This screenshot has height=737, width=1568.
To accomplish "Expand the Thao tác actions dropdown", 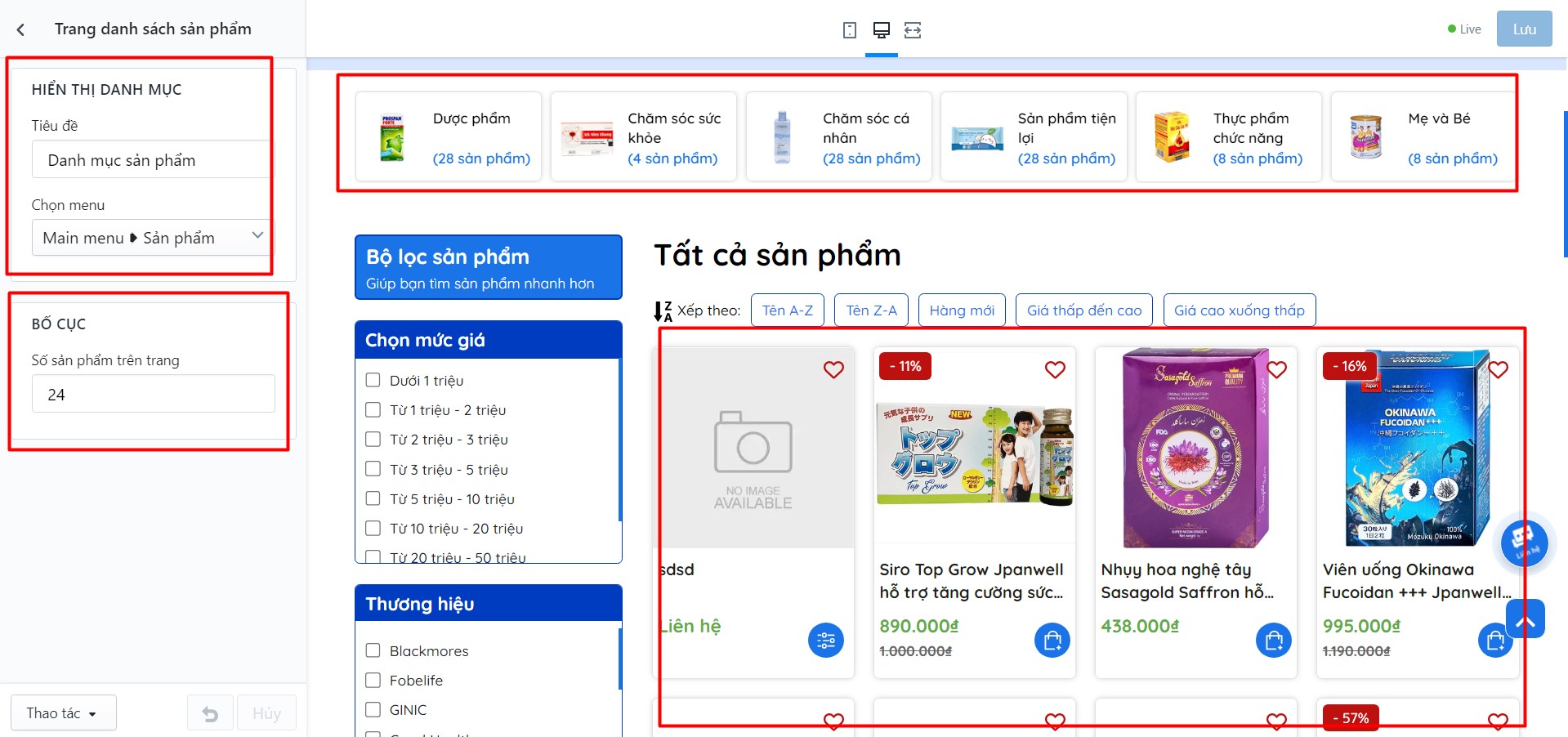I will tap(63, 713).
